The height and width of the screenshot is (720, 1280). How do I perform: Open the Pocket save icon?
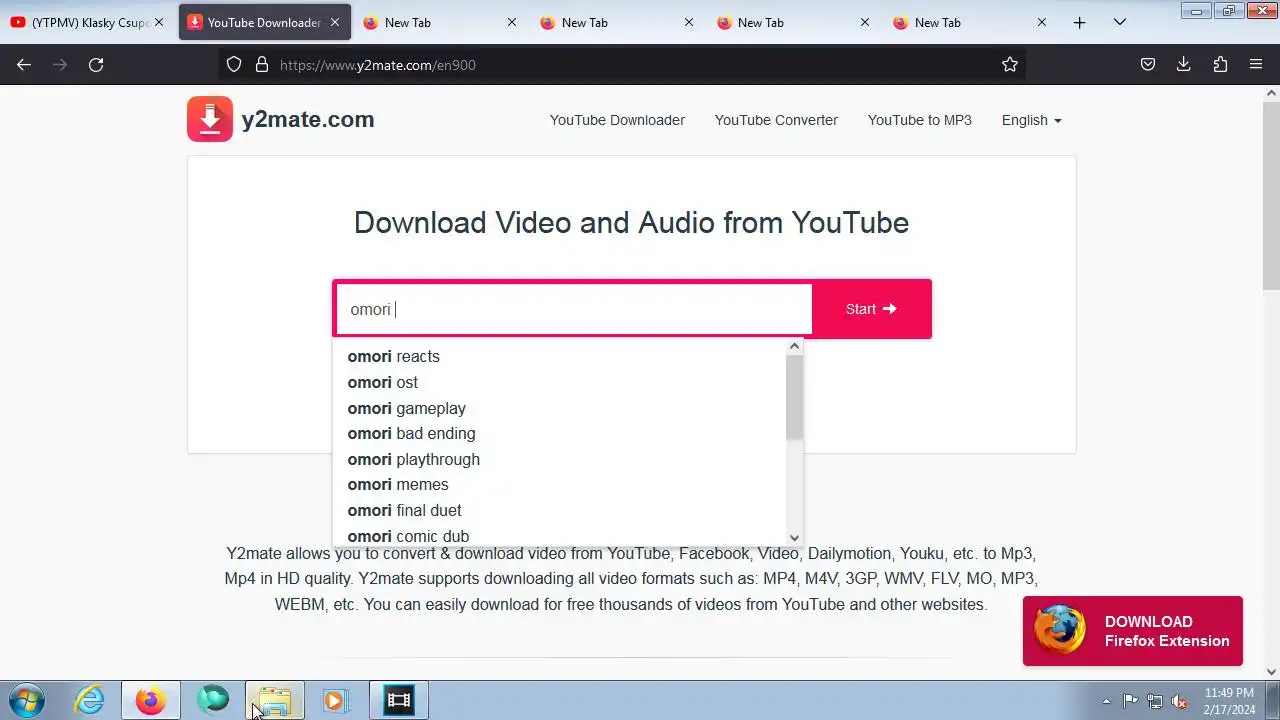pyautogui.click(x=1148, y=64)
